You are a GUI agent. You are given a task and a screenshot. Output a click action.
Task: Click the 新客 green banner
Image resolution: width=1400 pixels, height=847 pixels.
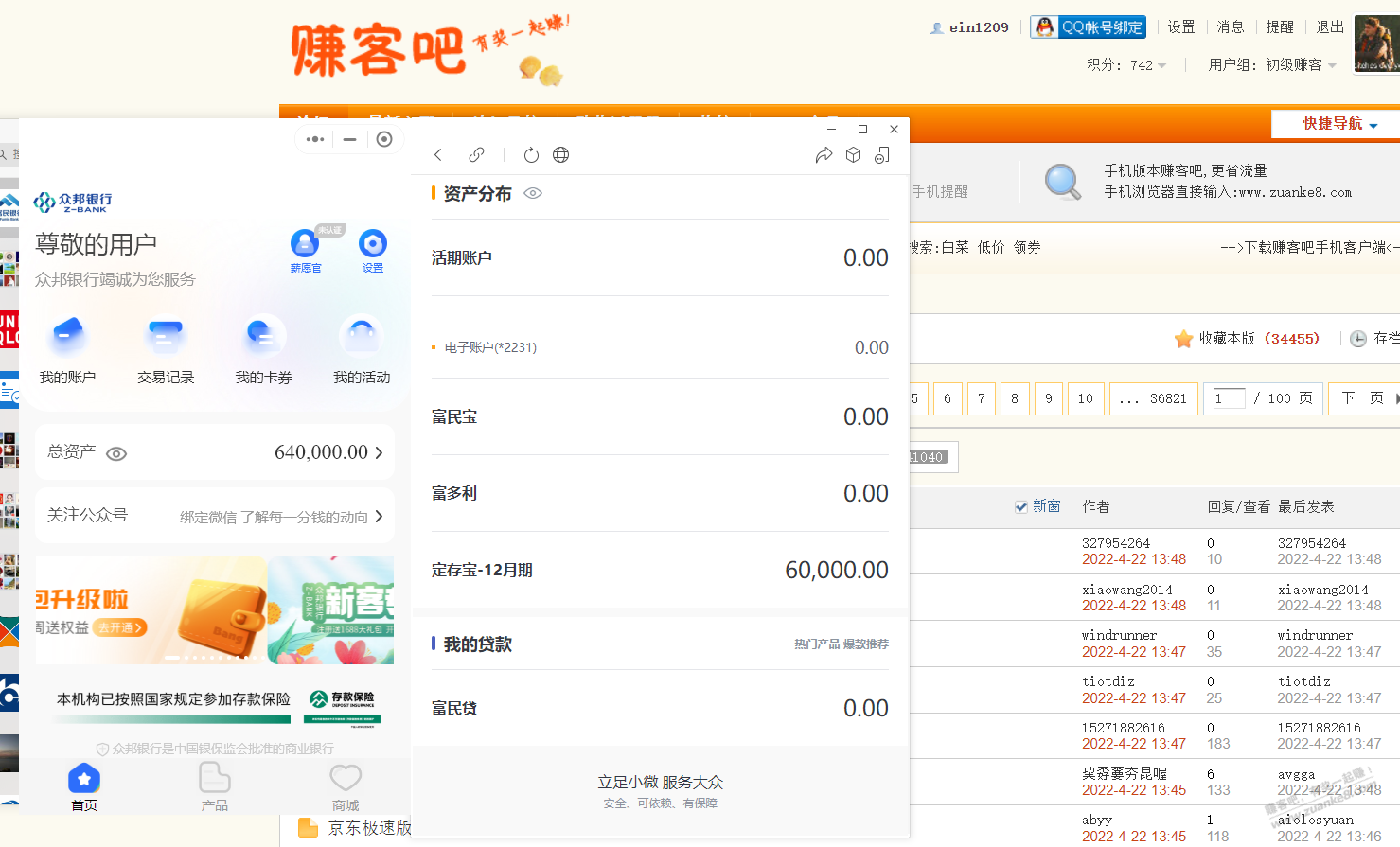click(x=331, y=609)
